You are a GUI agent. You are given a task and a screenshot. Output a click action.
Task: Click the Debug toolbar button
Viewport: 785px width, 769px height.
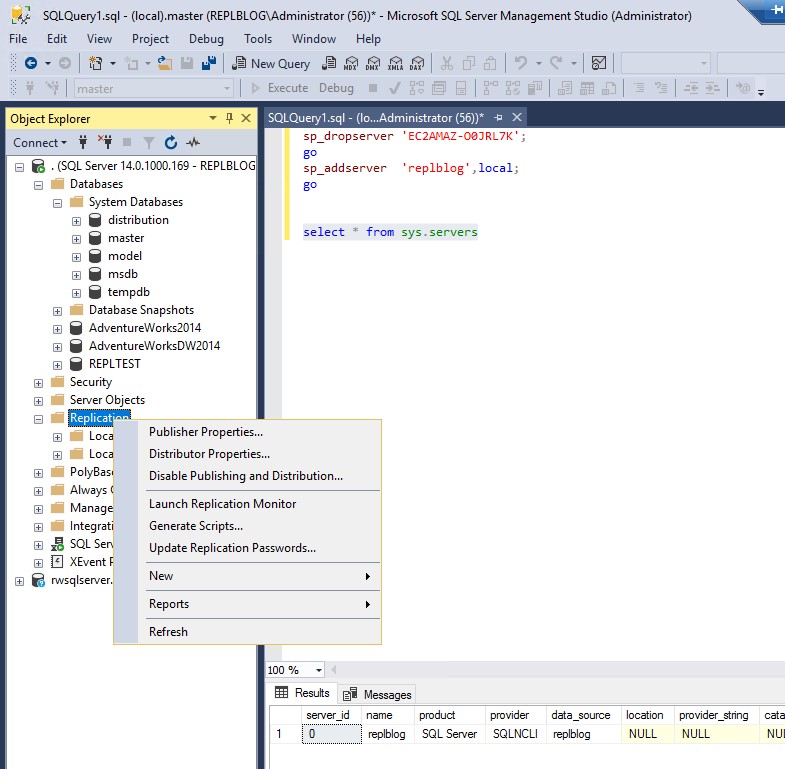click(x=336, y=88)
